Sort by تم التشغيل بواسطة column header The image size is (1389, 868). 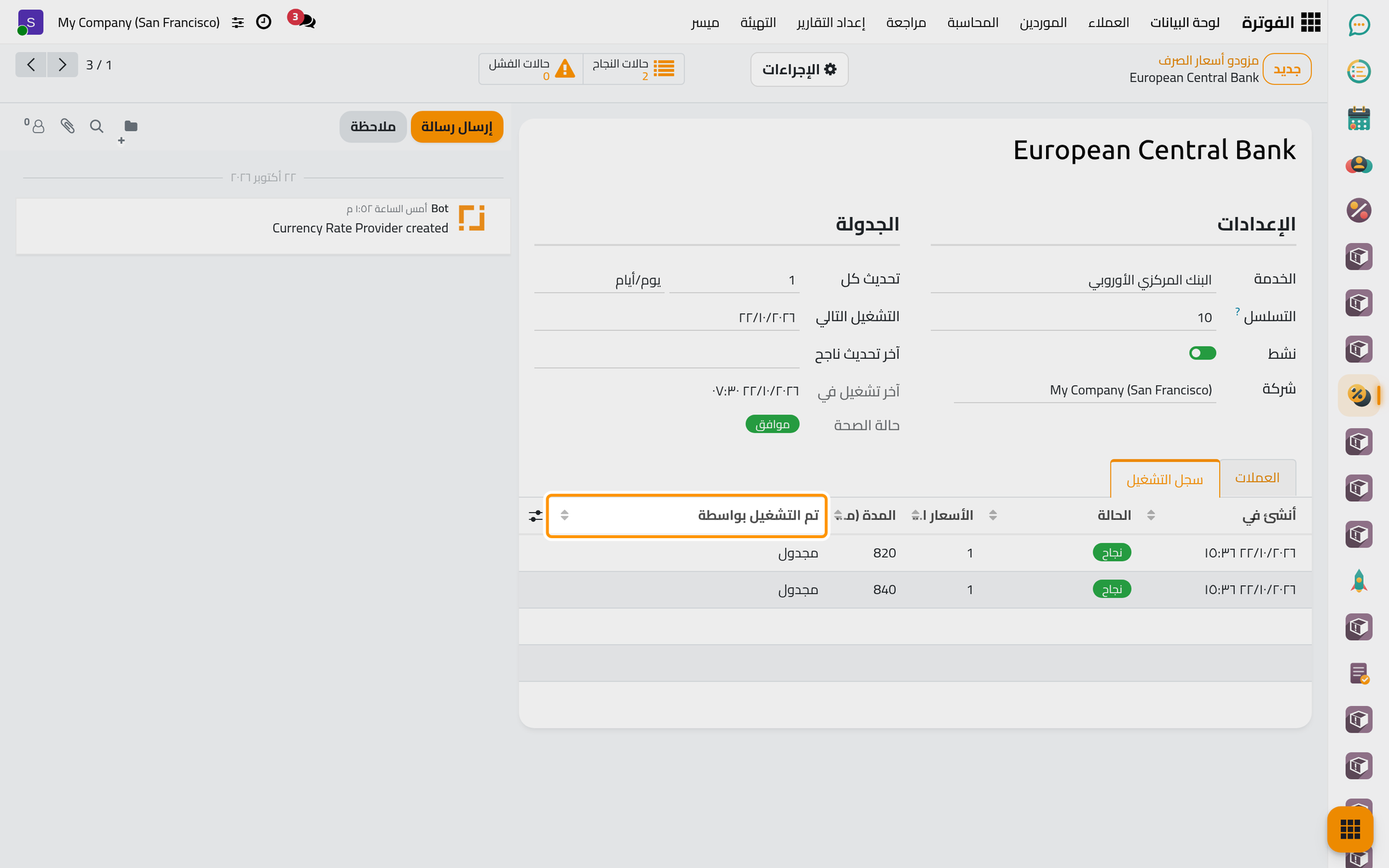[687, 515]
